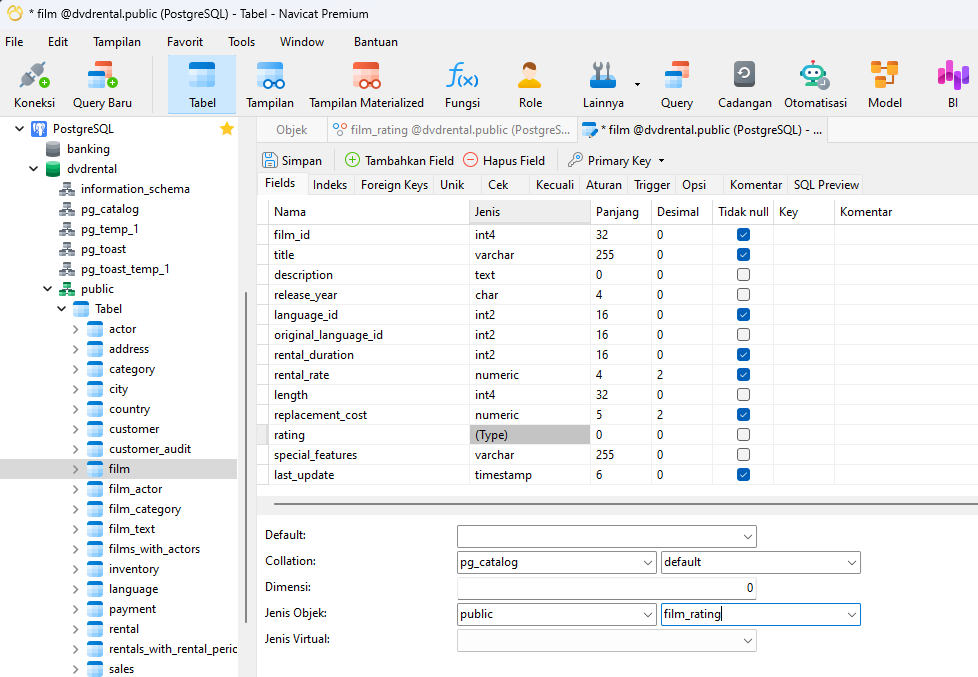Screen dimensions: 978x677
Task: Toggle the Tidak null checkbox for description
Action: click(x=743, y=275)
